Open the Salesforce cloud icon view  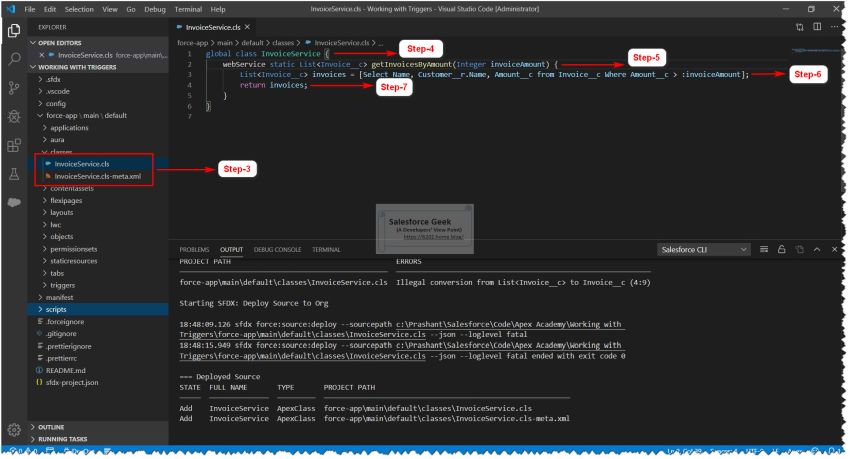tap(14, 202)
